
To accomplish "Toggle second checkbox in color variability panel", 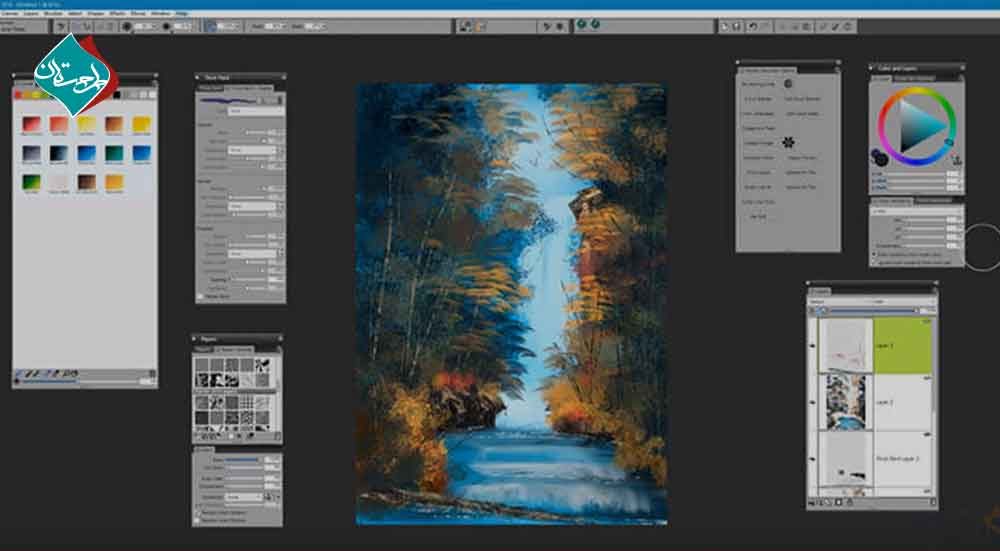I will [876, 261].
